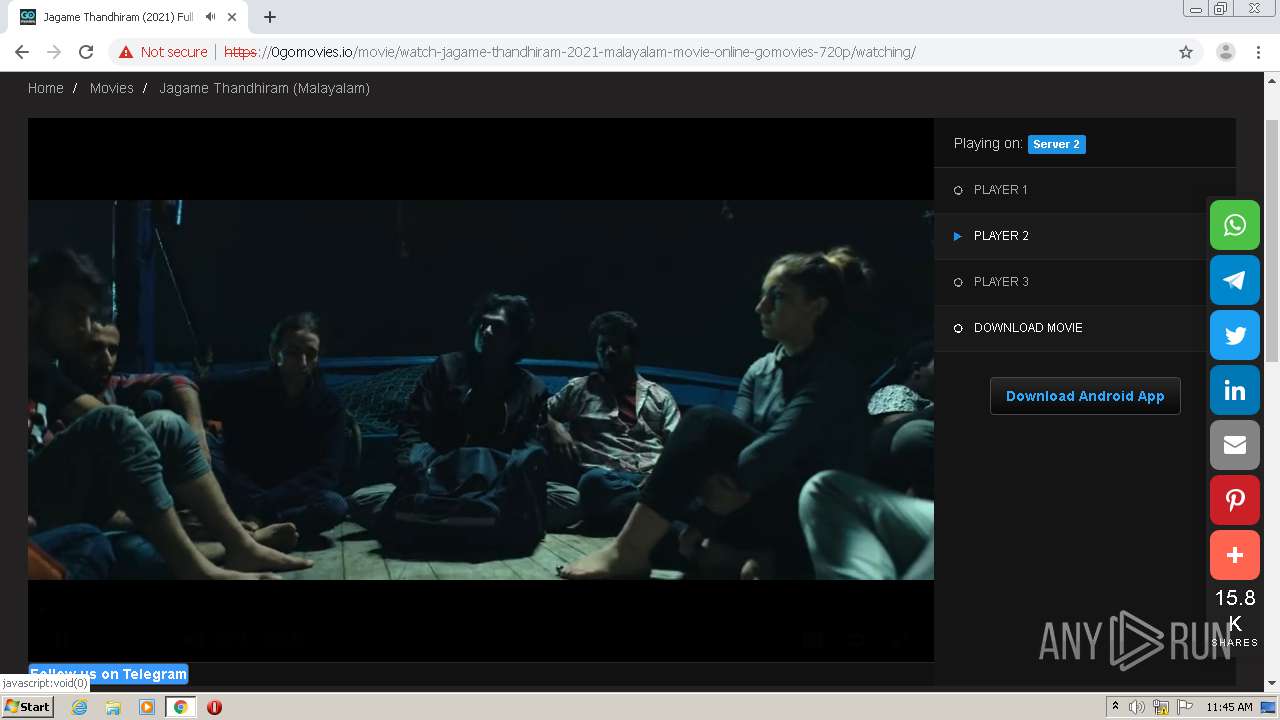This screenshot has height=720, width=1280.
Task: Show hidden system tray icons
Action: click(x=1115, y=707)
